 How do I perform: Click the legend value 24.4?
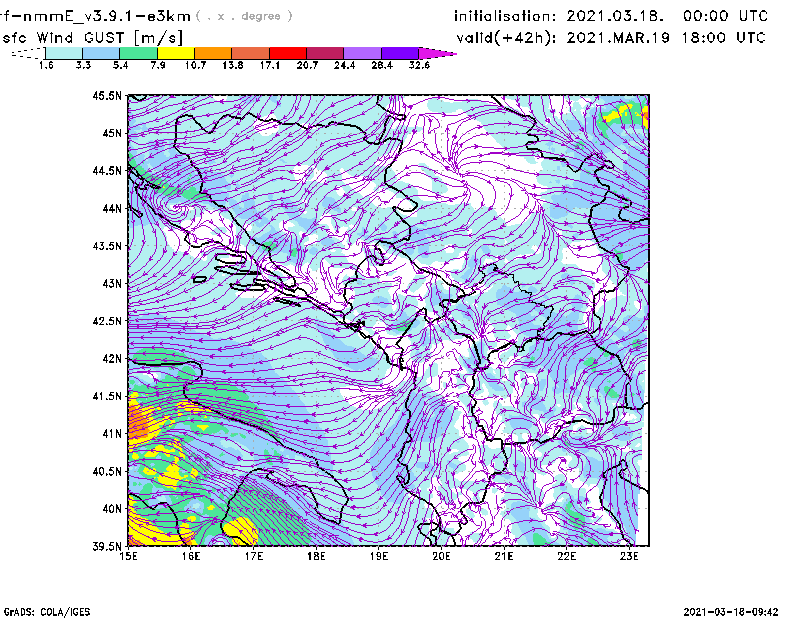pos(344,65)
